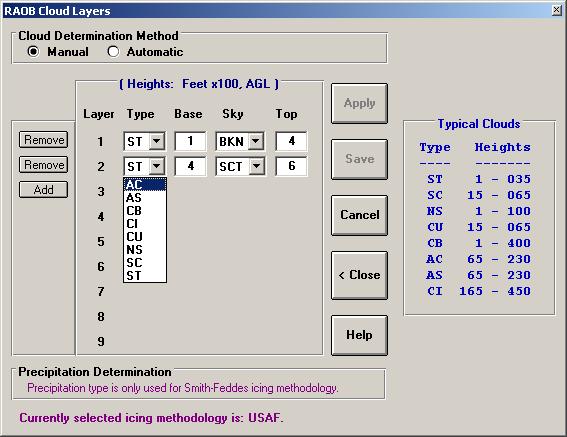The width and height of the screenshot is (567, 437).
Task: Remove cloud layer 2
Action: pyautogui.click(x=43, y=165)
